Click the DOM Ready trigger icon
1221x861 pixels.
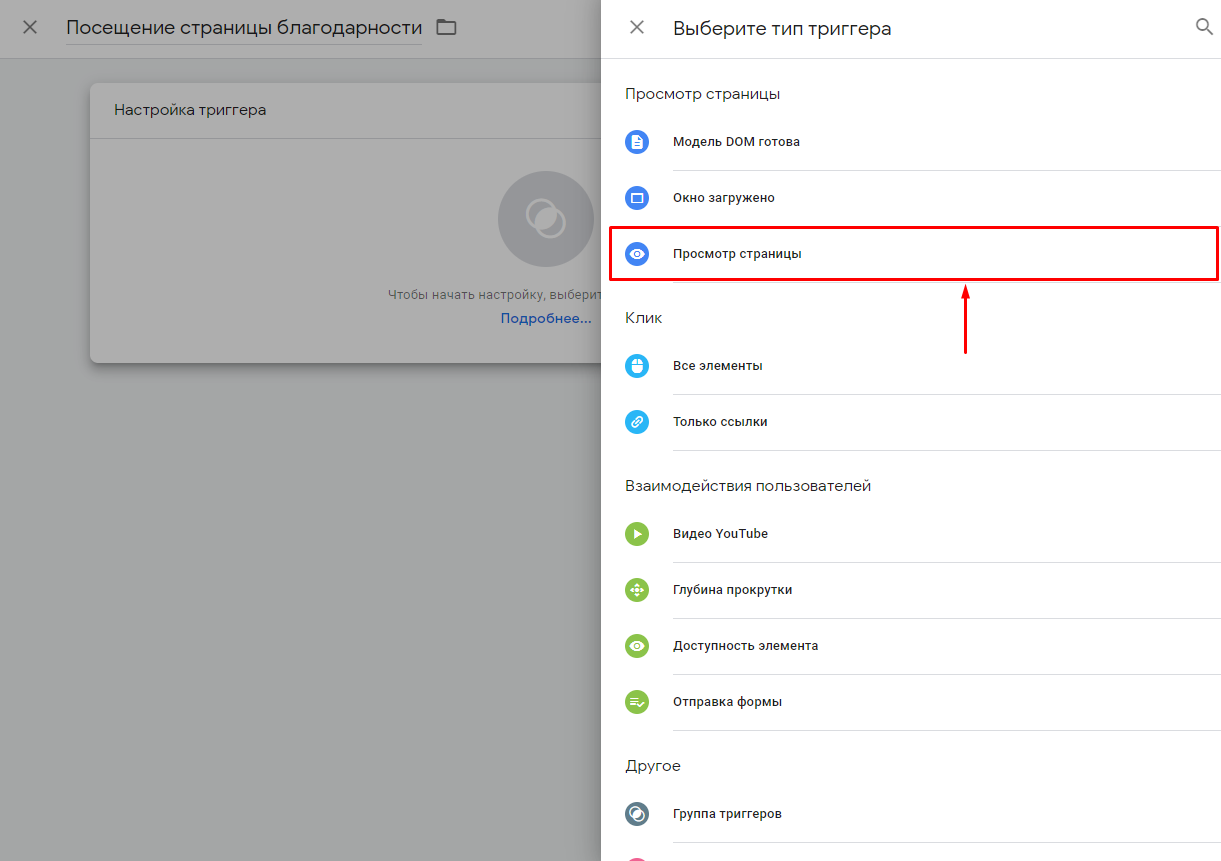637,142
